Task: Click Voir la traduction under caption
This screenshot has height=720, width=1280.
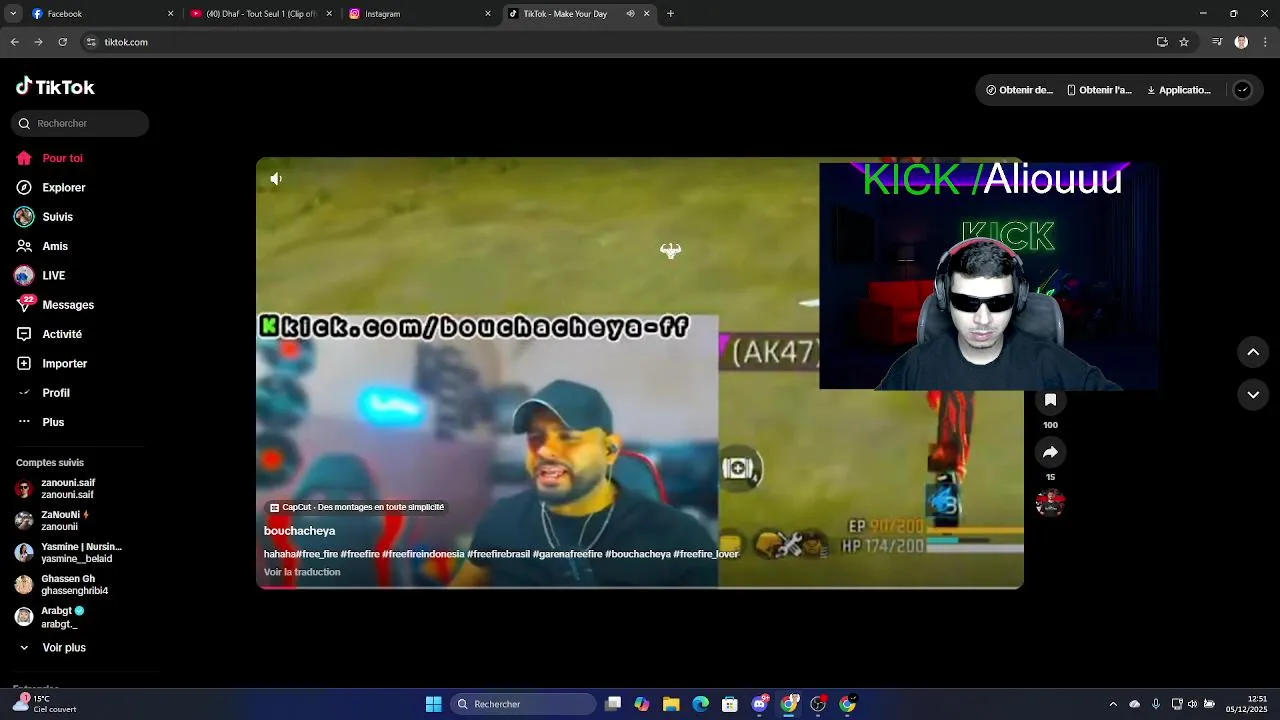Action: 302,572
